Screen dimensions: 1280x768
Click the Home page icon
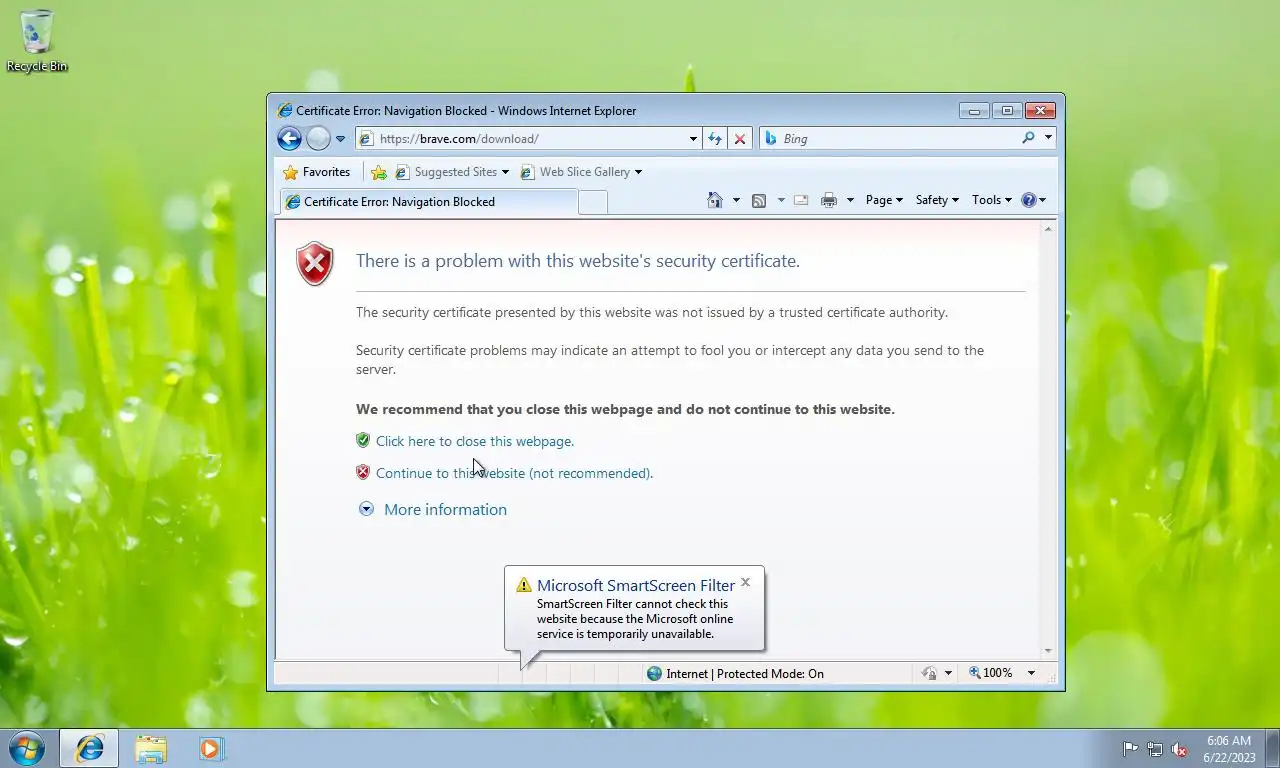(714, 200)
